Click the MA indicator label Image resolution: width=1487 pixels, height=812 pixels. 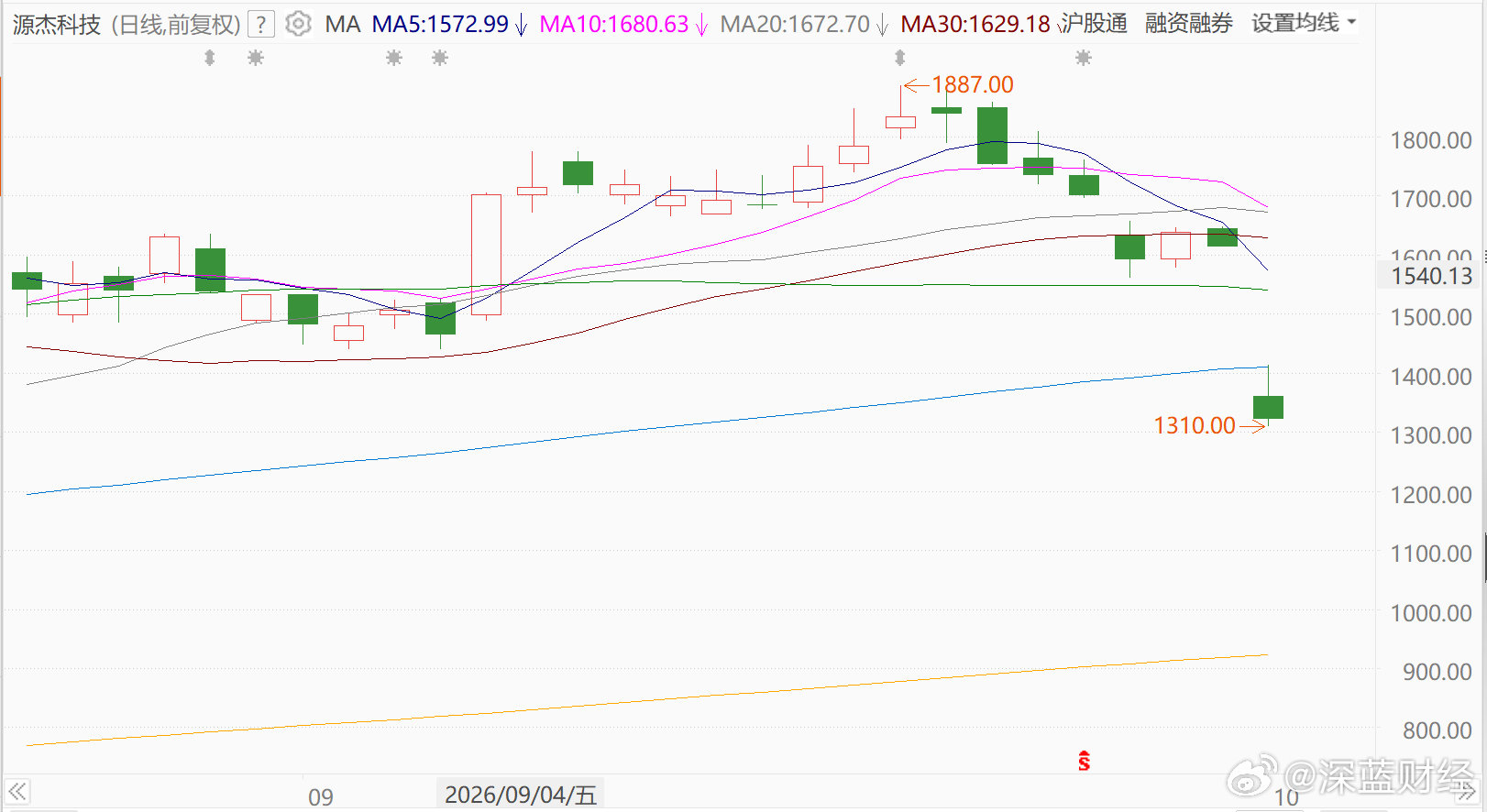pyautogui.click(x=343, y=24)
